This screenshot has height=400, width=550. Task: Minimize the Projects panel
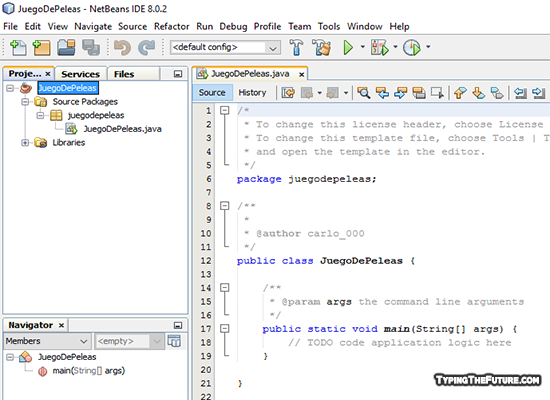coord(178,74)
